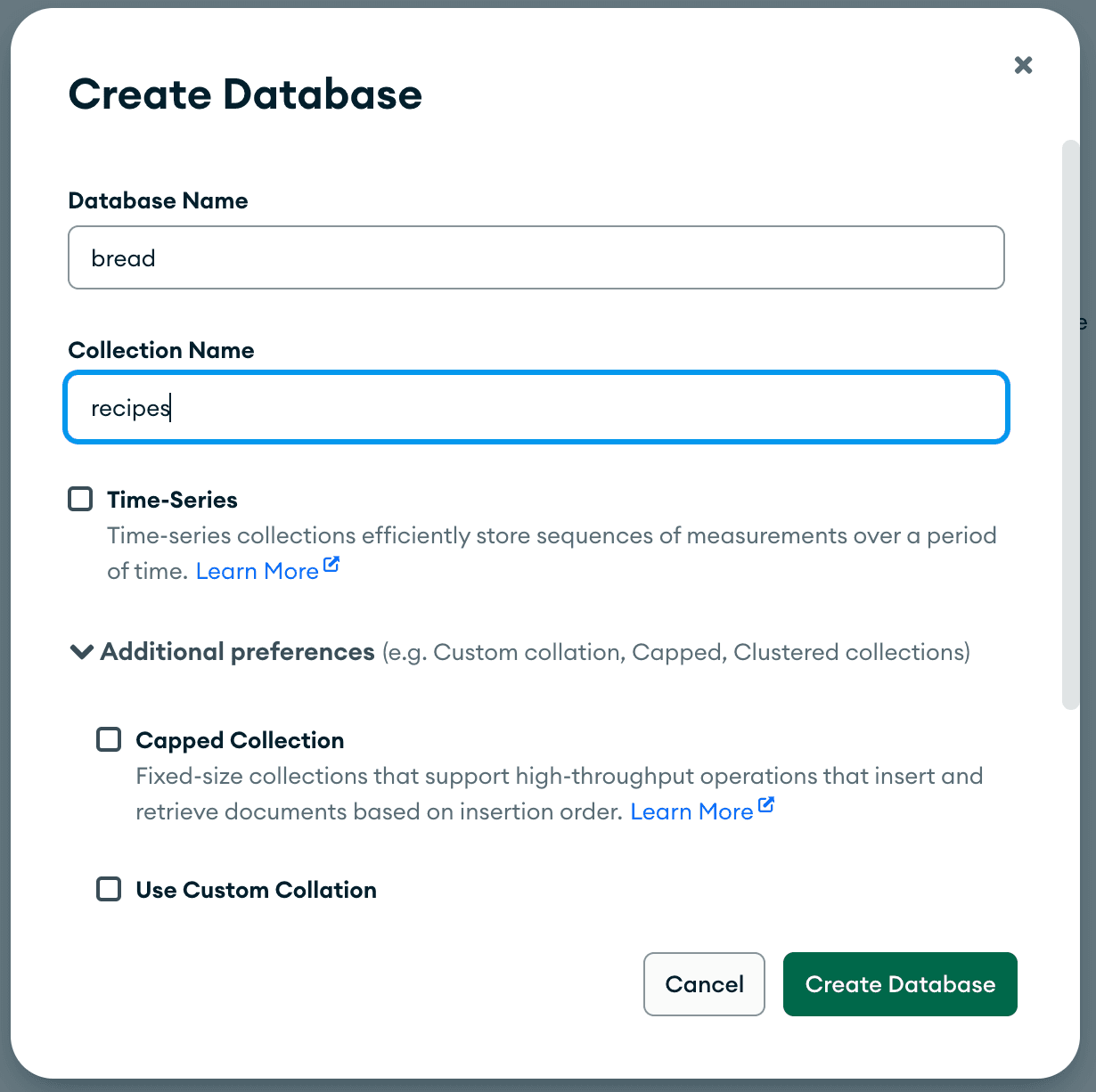
Task: Open Learn More about time-series collections
Action: (x=257, y=570)
